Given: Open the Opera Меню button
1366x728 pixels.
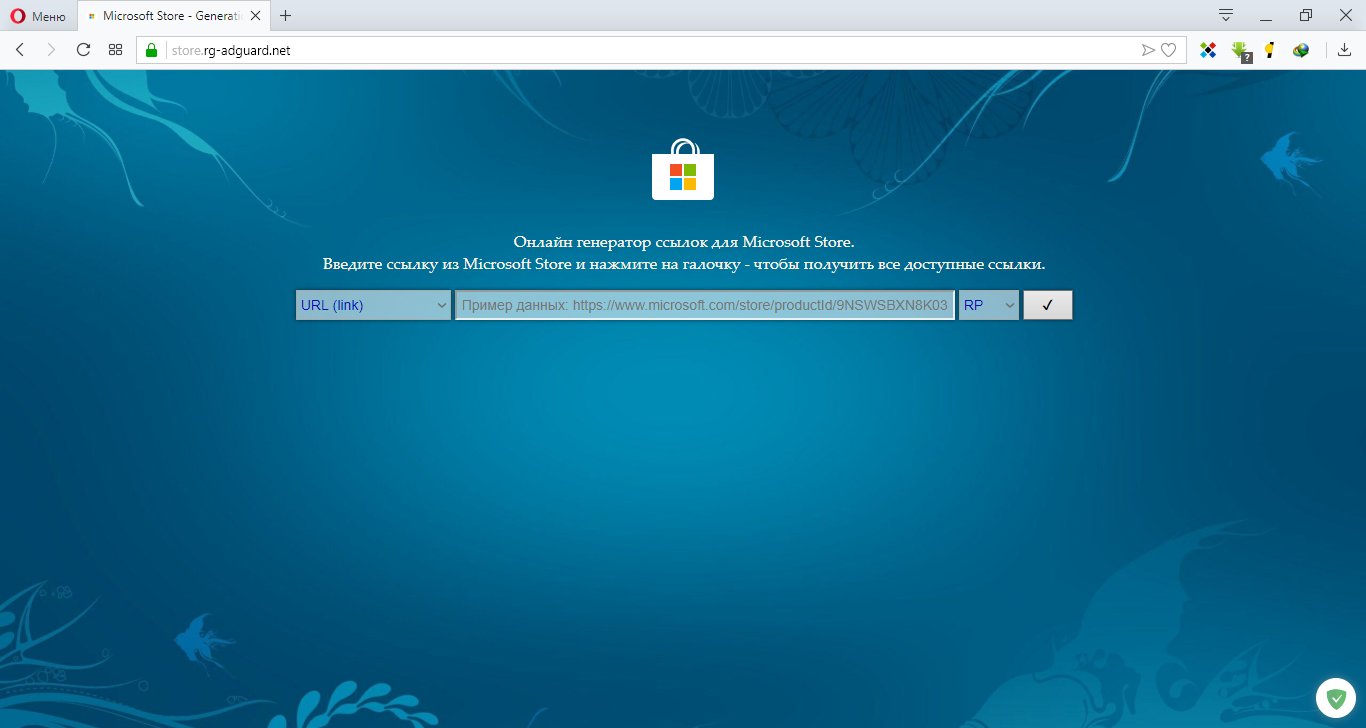Looking at the screenshot, I should [38, 16].
